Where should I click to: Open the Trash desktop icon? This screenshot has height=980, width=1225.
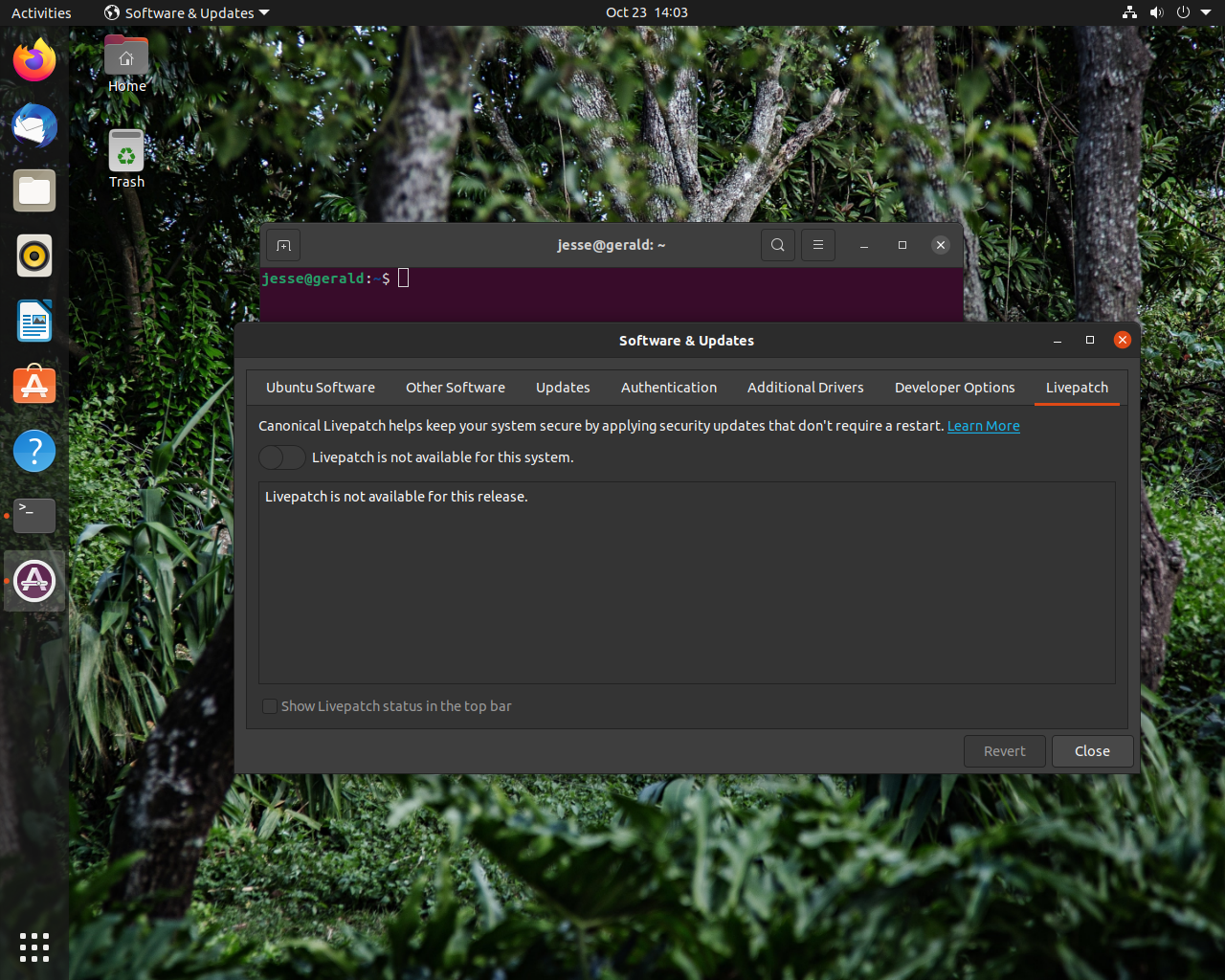pyautogui.click(x=126, y=159)
